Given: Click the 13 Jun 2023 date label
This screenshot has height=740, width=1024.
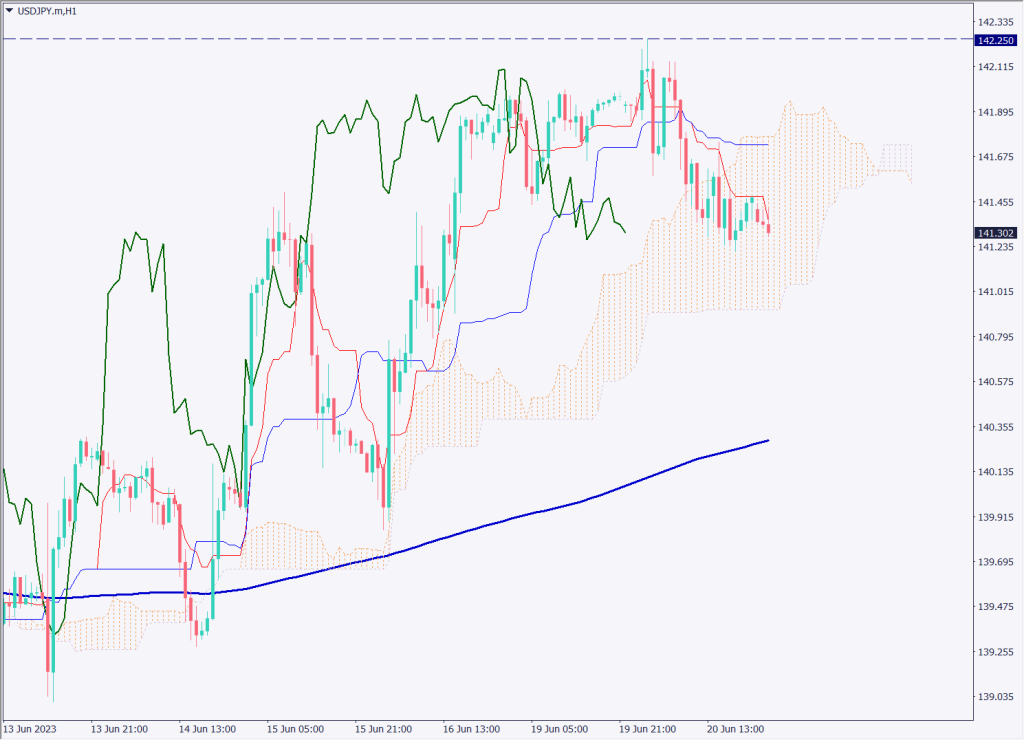Looking at the screenshot, I should [29, 729].
